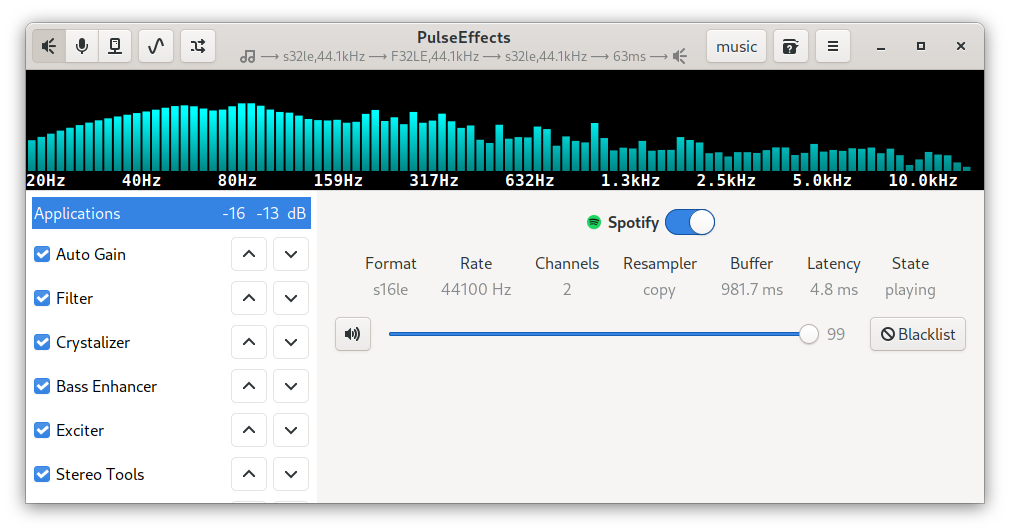Click the s16le format value
The width and height of the screenshot is (1010, 532).
point(390,289)
